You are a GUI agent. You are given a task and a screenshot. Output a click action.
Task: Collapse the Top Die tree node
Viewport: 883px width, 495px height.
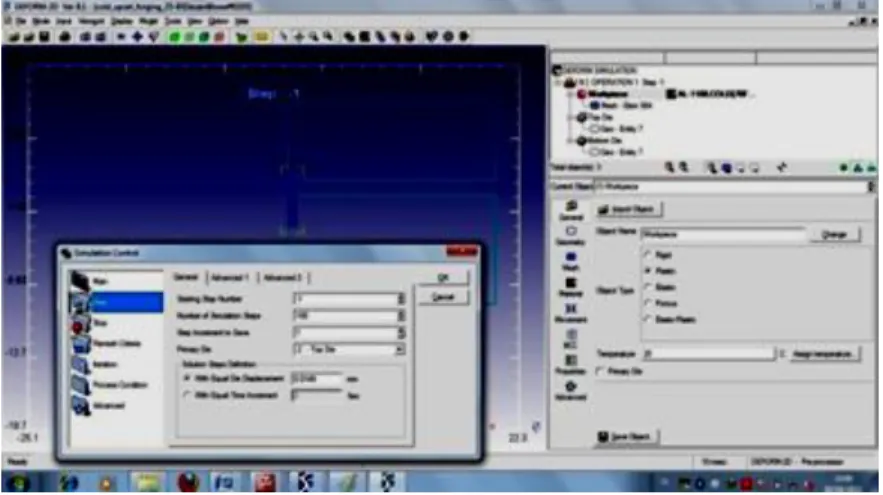pos(572,117)
